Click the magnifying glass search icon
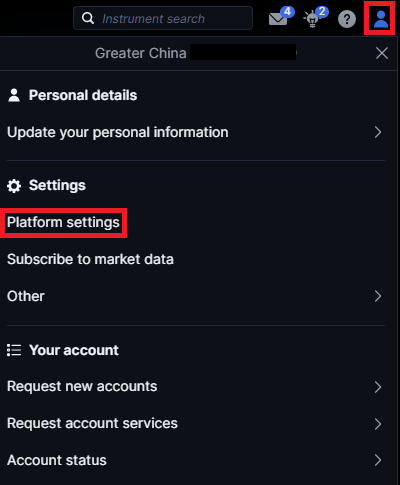The width and height of the screenshot is (400, 485). (88, 18)
